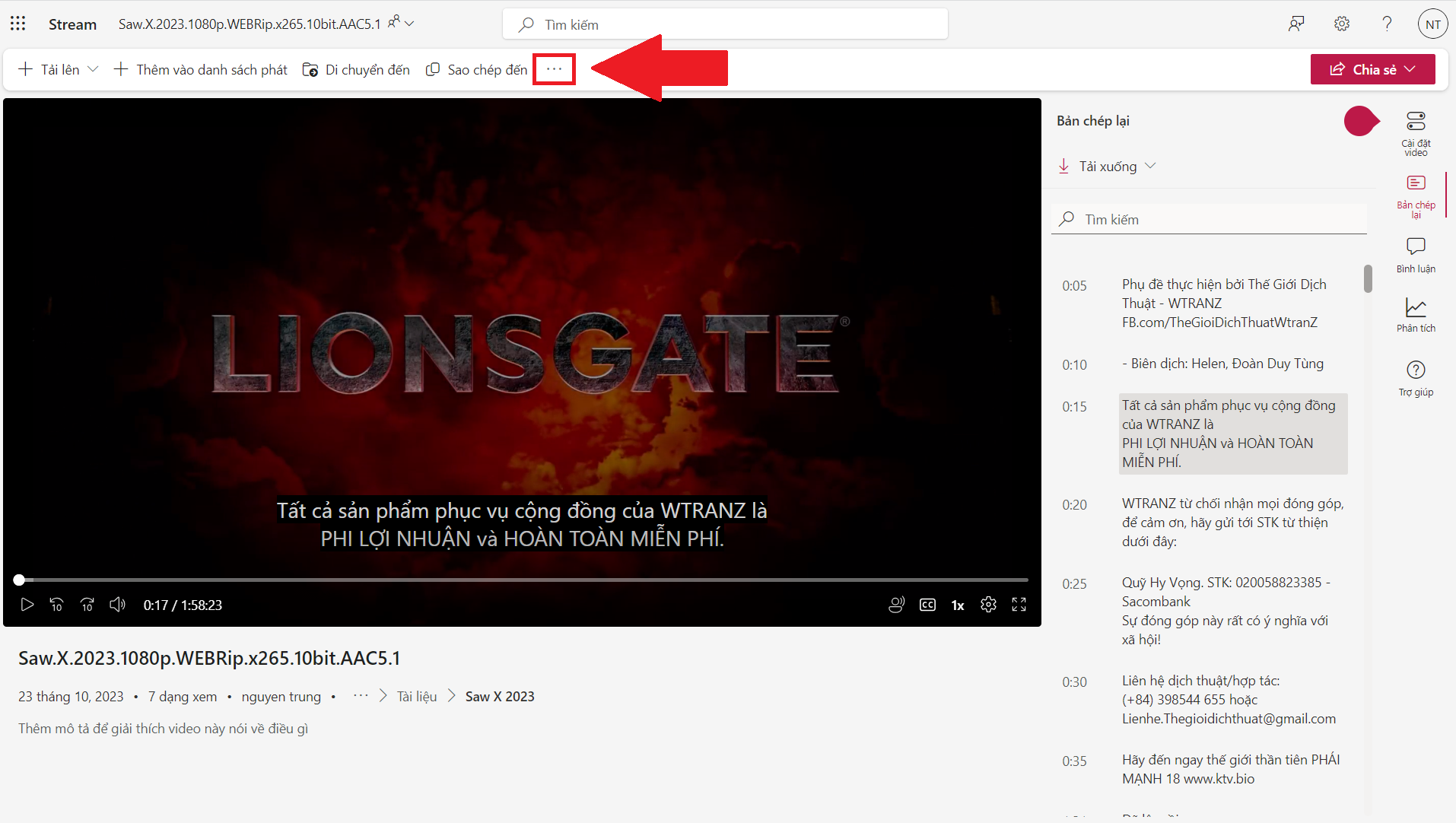Click the video progress bar
Screen dimensions: 1456x823
coord(522,580)
